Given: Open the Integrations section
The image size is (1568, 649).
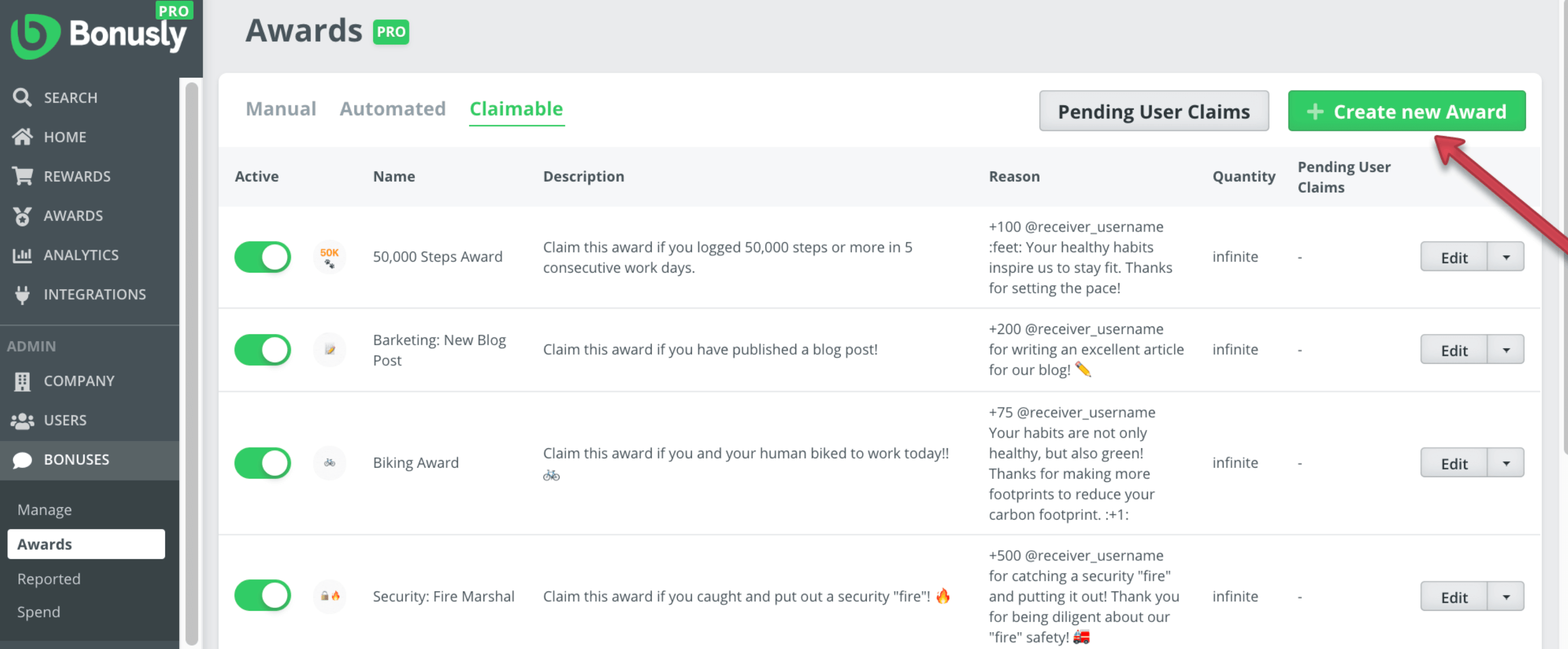Looking at the screenshot, I should tap(95, 295).
